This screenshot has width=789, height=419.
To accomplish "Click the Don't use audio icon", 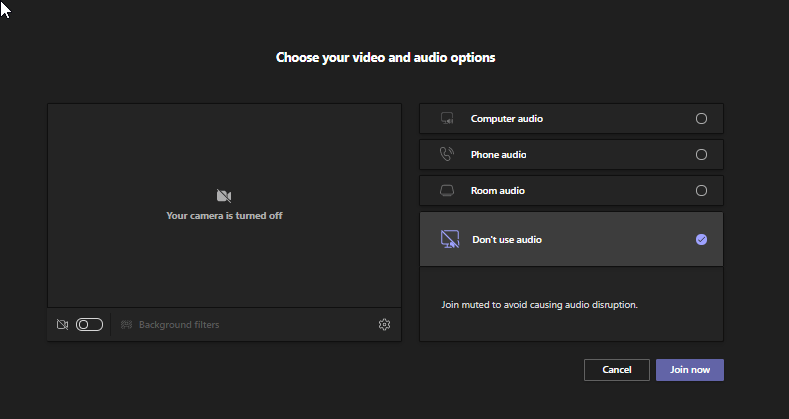I will (x=449, y=239).
